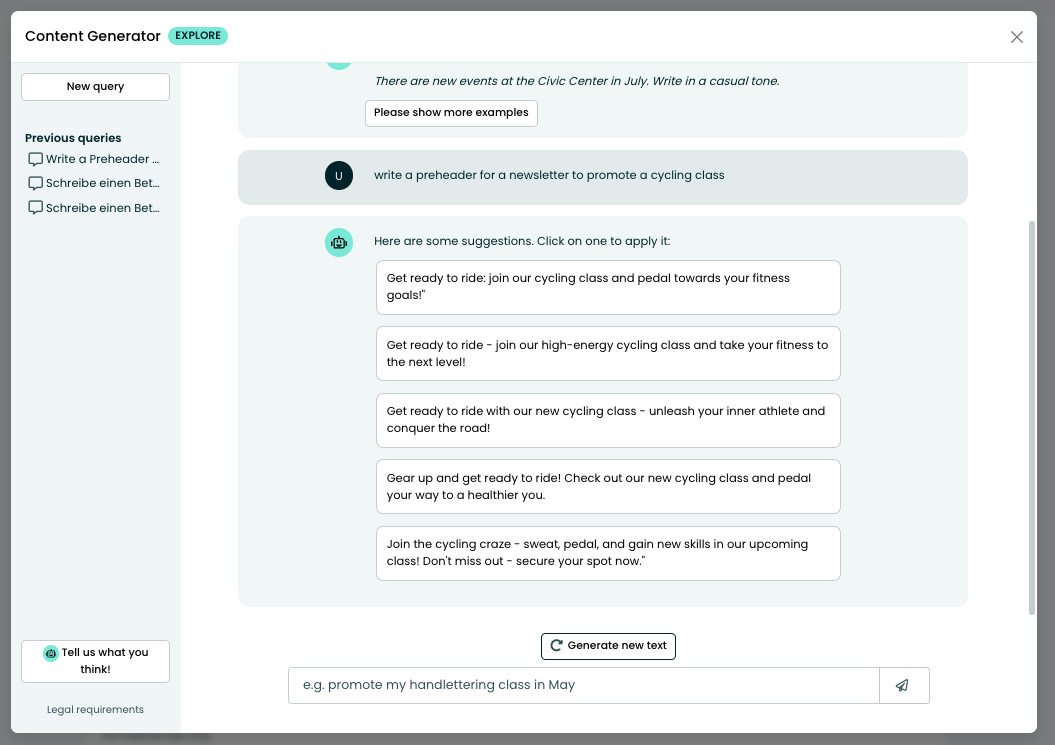Click the paper plane send icon
The width and height of the screenshot is (1055, 745).
(x=903, y=685)
